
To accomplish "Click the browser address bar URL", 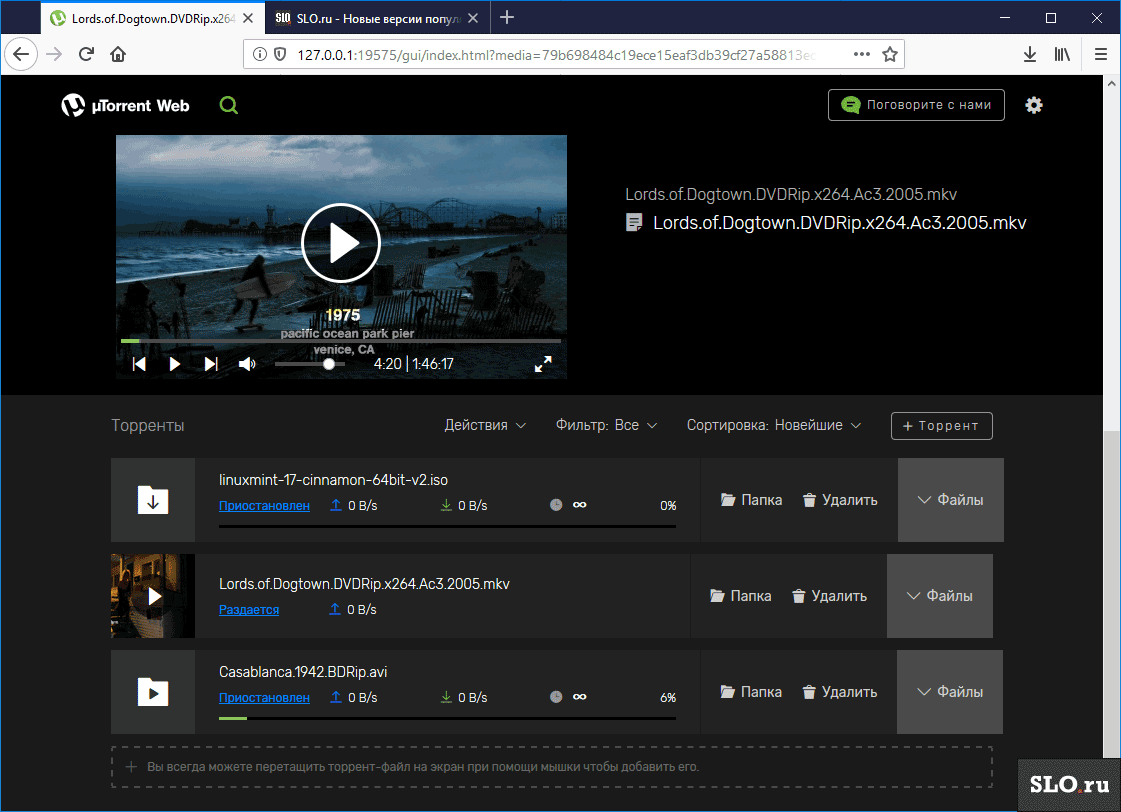I will tap(557, 55).
